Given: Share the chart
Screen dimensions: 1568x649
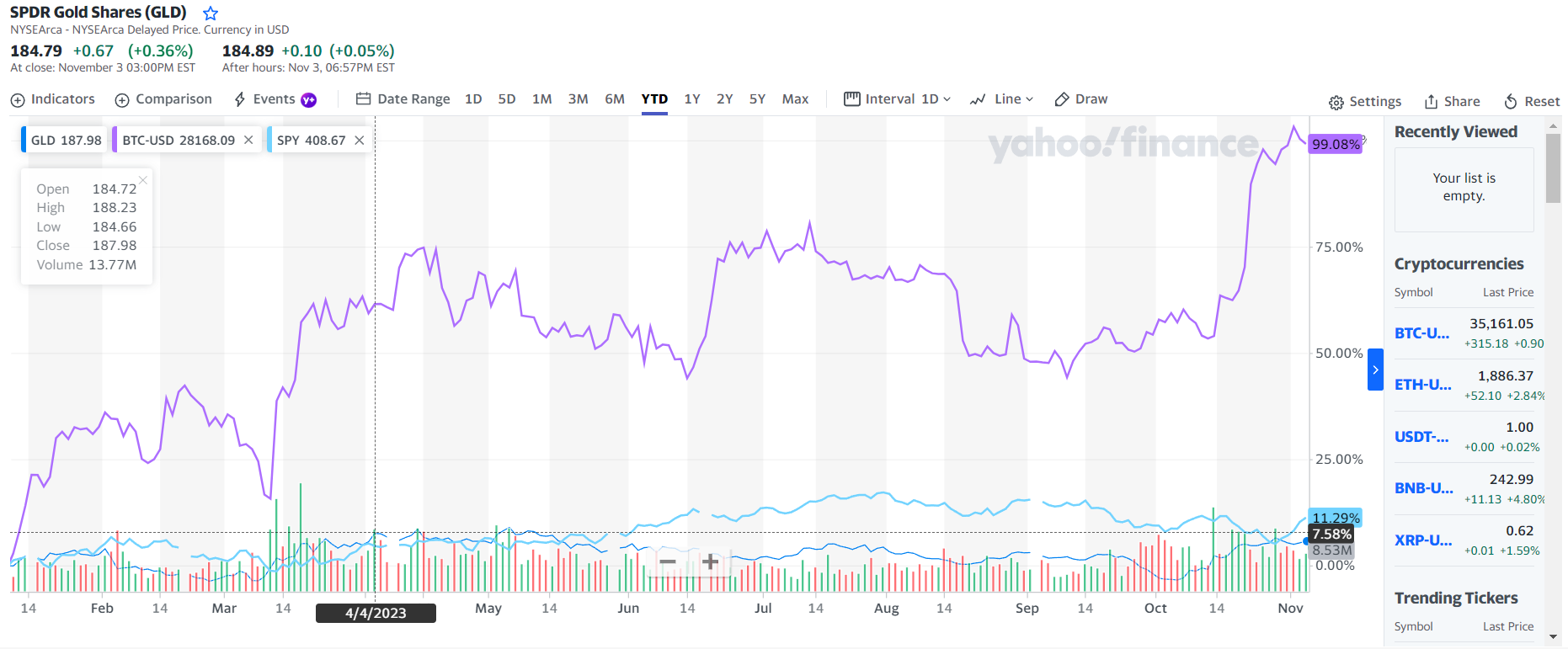Looking at the screenshot, I should tap(1452, 102).
